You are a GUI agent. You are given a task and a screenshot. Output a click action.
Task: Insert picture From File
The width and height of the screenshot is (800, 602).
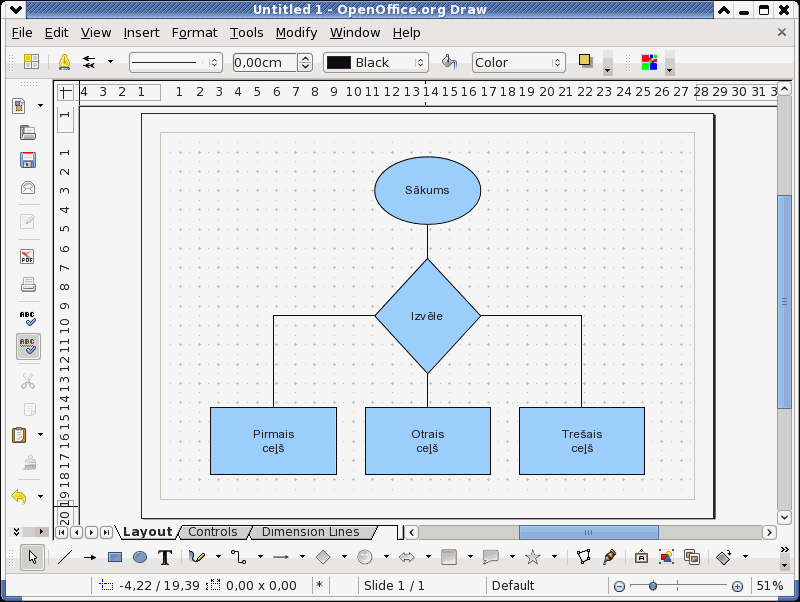coord(666,557)
